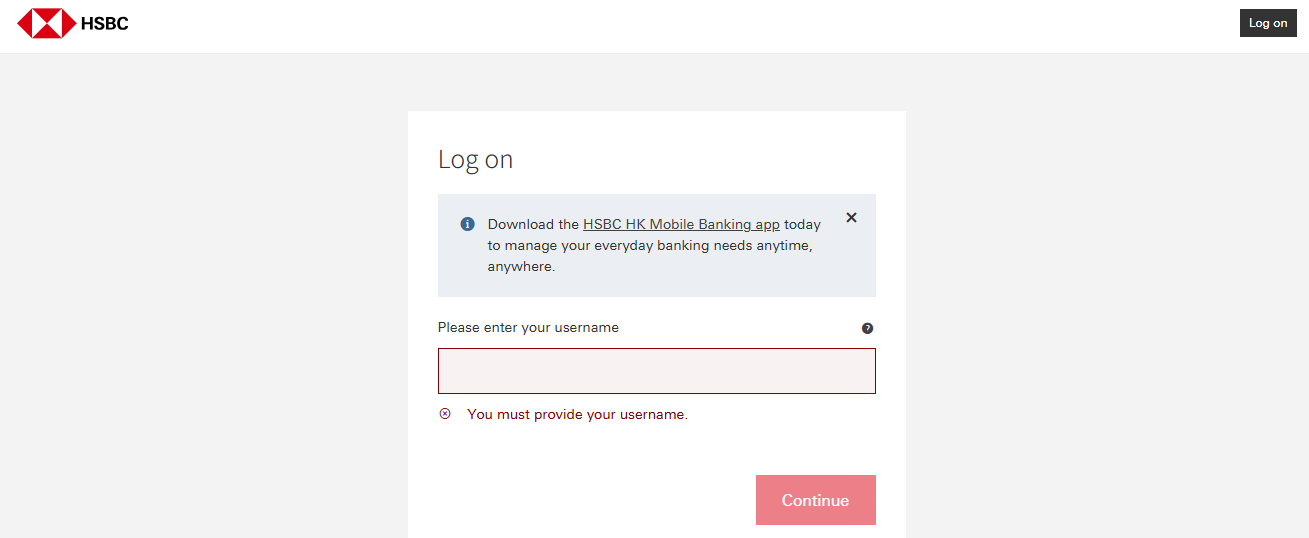Click the HSBC red hexagon logo
1309x538 pixels.
(46, 23)
